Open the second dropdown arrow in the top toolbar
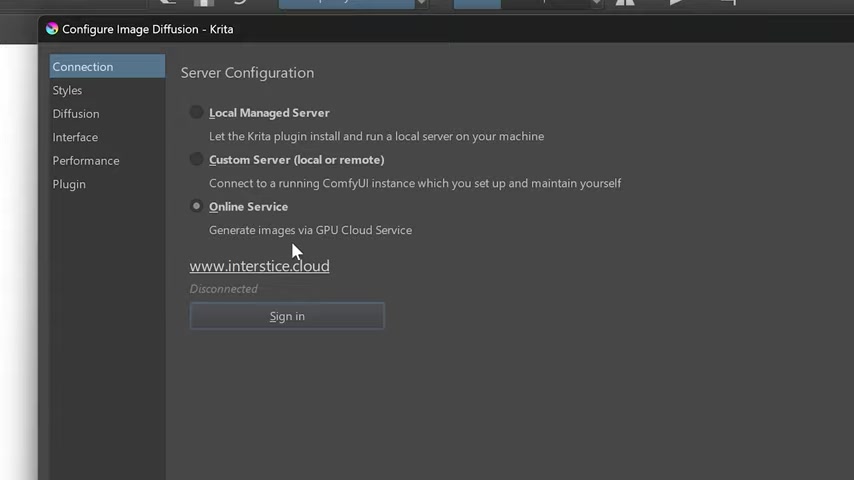854x480 pixels. [x=597, y=3]
